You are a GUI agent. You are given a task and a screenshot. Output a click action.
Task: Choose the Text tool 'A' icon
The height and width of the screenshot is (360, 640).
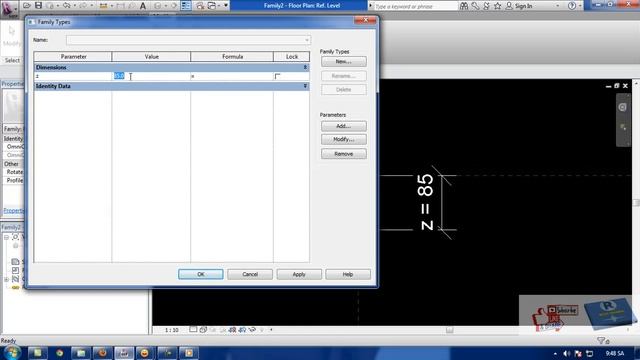click(142, 6)
